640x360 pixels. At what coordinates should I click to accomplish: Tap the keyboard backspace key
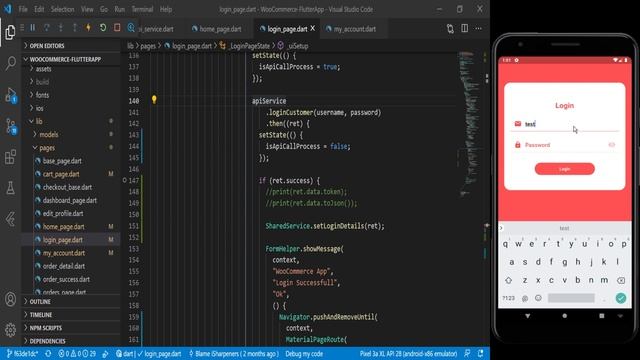pos(621,280)
